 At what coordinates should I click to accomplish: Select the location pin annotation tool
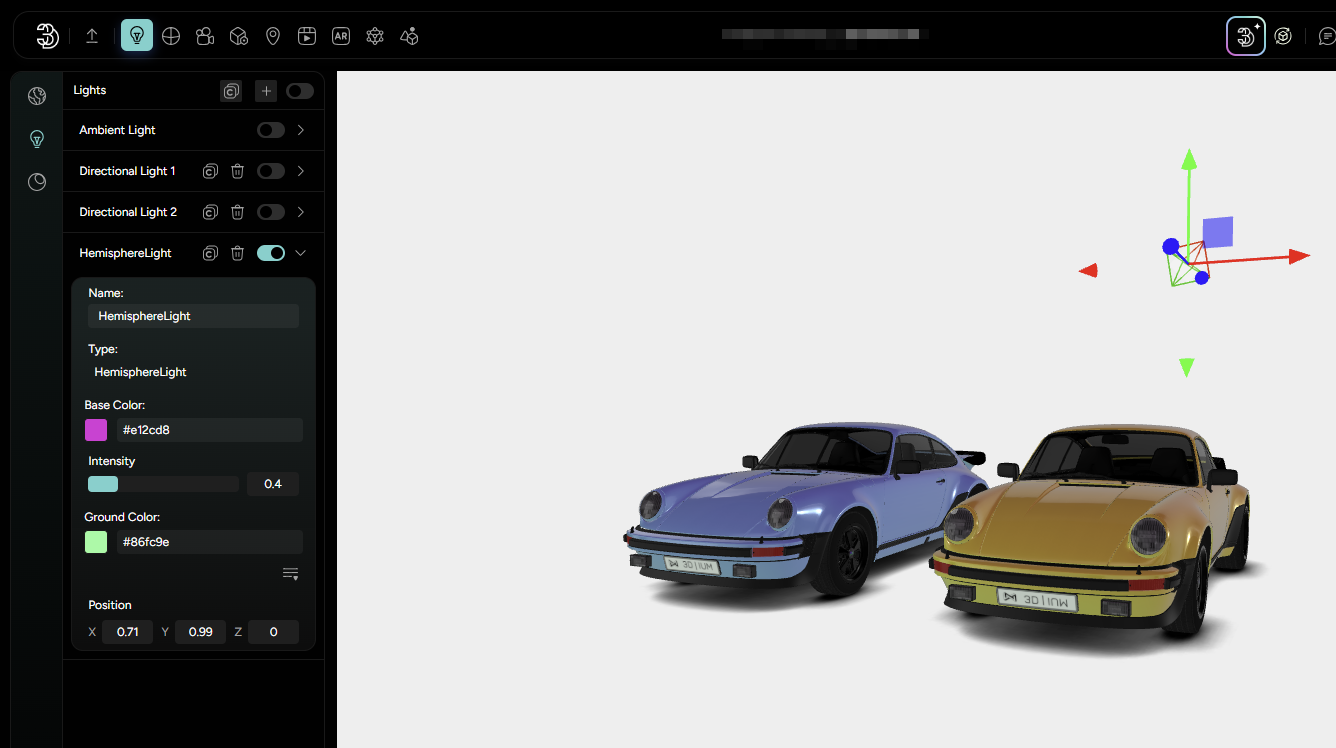coord(273,36)
